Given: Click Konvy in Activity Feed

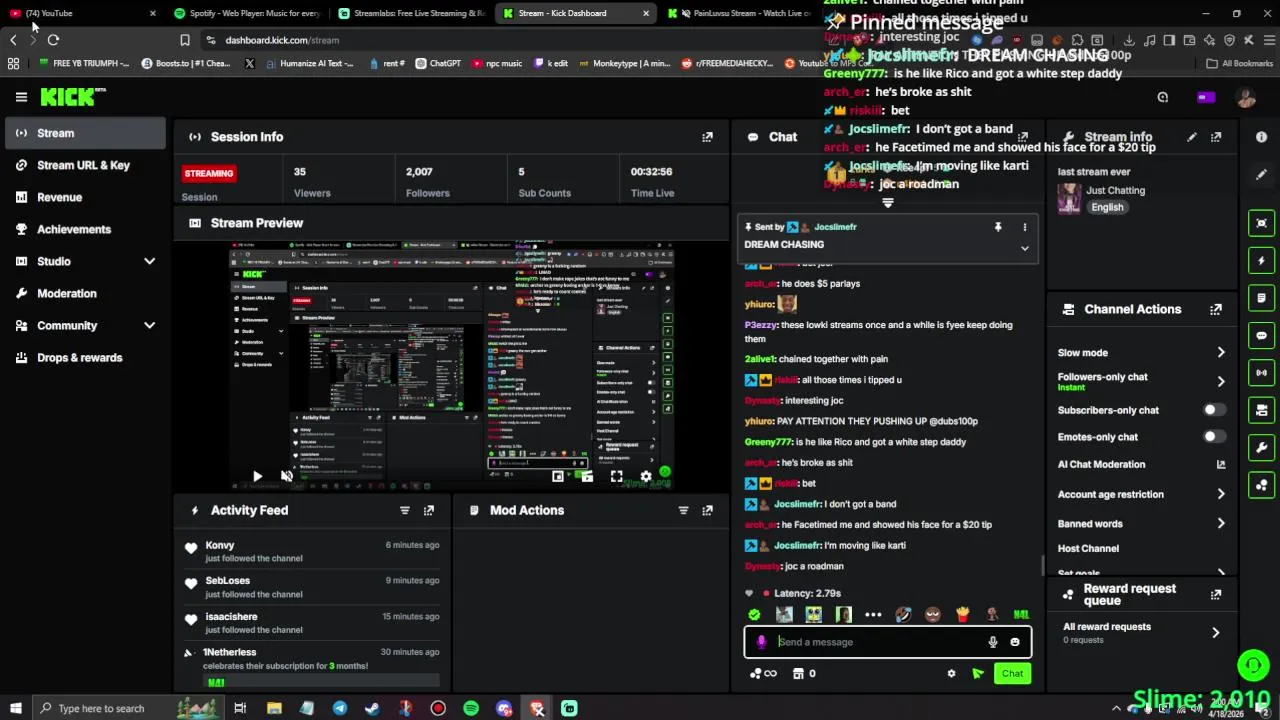Looking at the screenshot, I should (220, 545).
